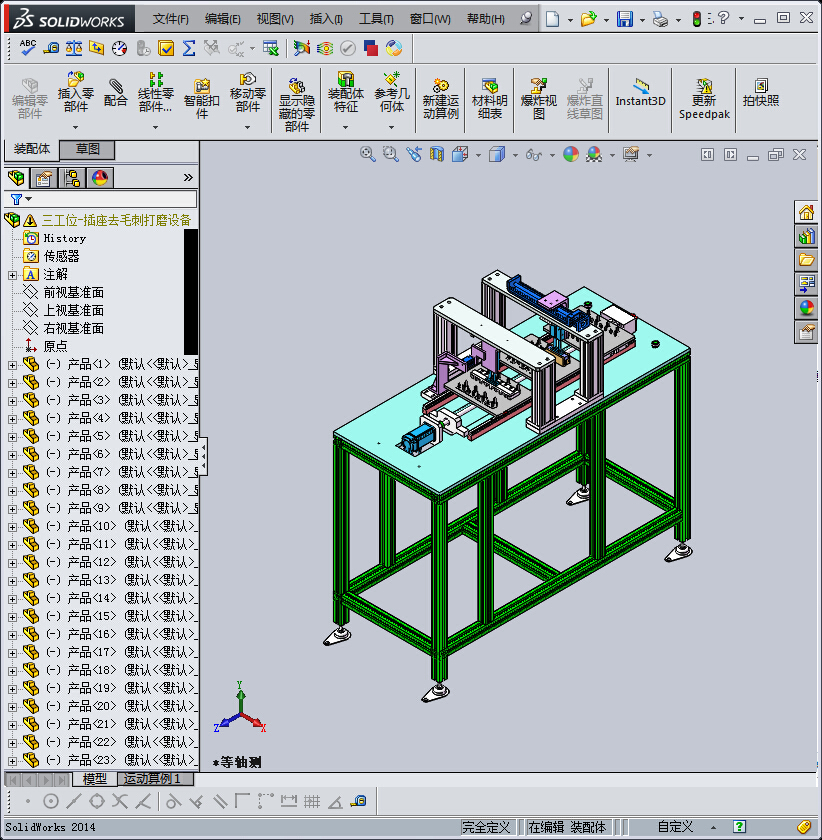Screen dimensions: 822x840
Task: Open Reference Geometry (参考几何体) tool
Action: [392, 93]
